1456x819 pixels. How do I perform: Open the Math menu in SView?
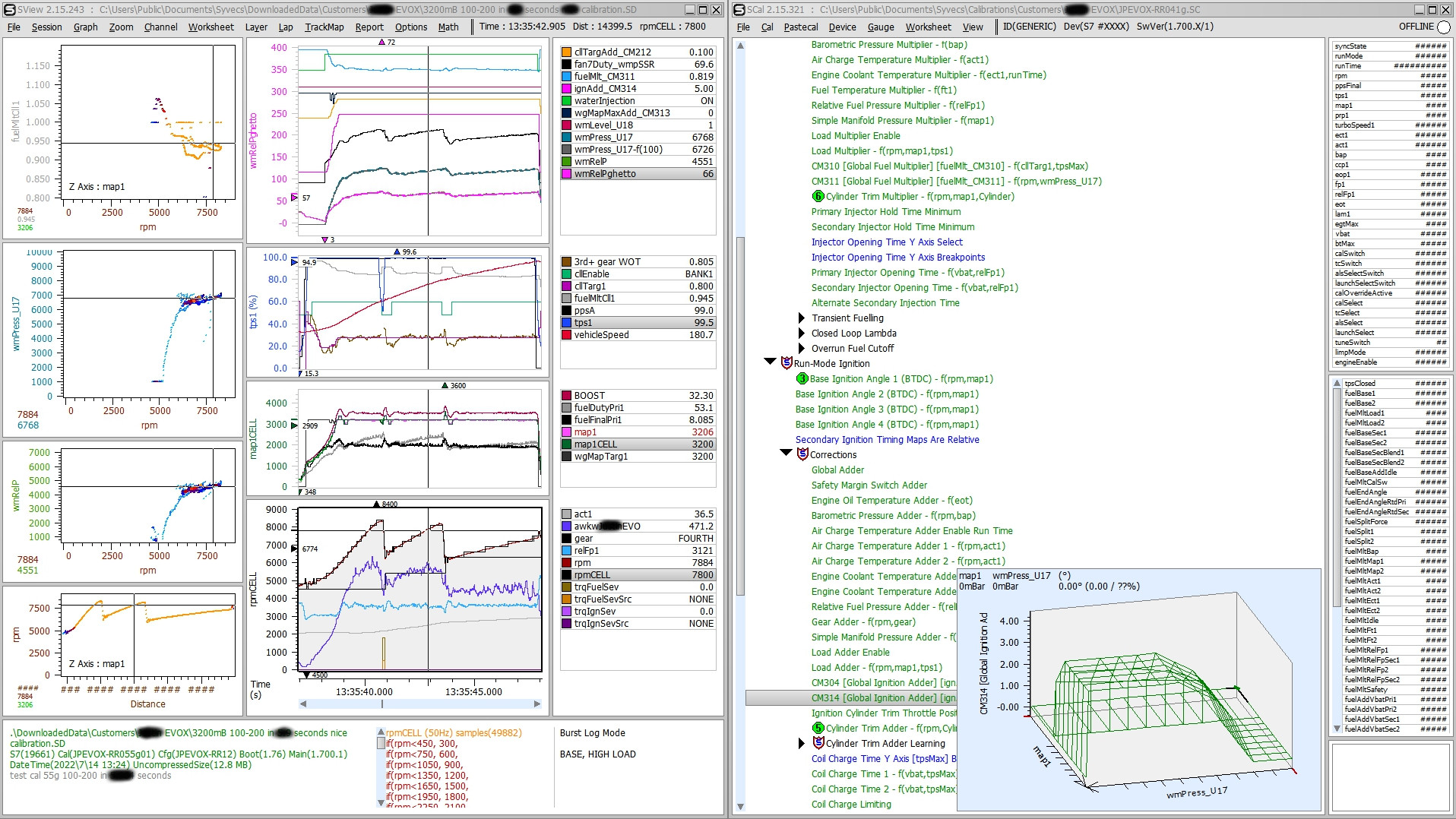(448, 27)
